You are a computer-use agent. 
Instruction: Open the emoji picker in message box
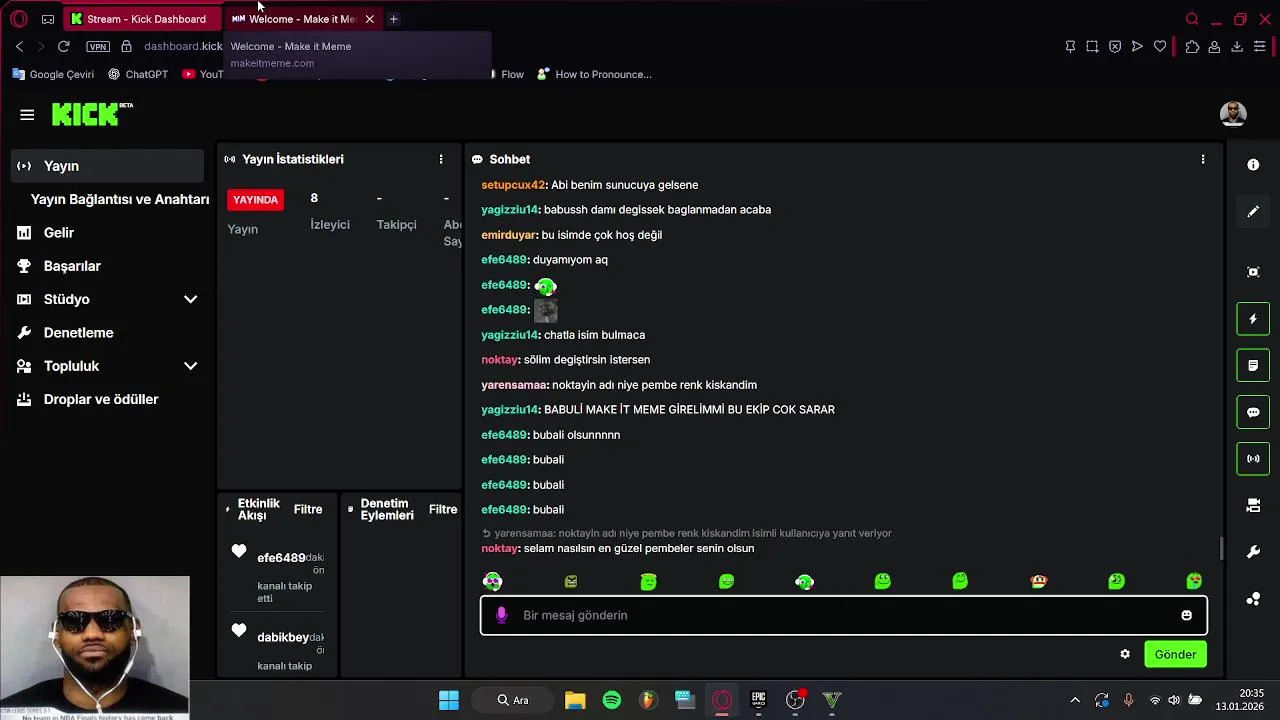(1187, 615)
